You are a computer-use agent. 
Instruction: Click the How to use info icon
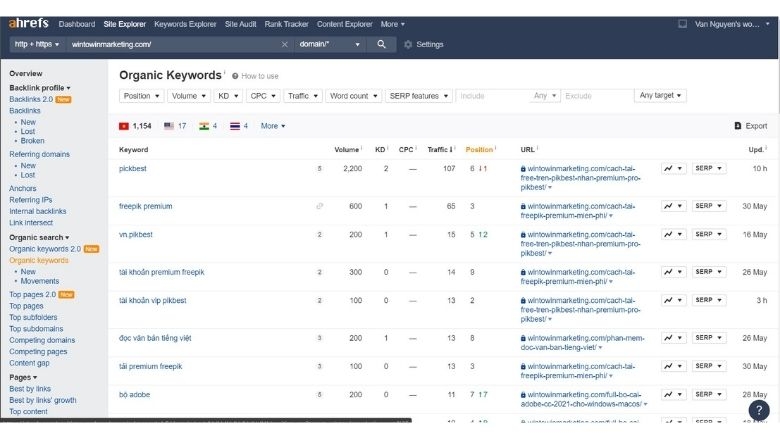coord(235,76)
